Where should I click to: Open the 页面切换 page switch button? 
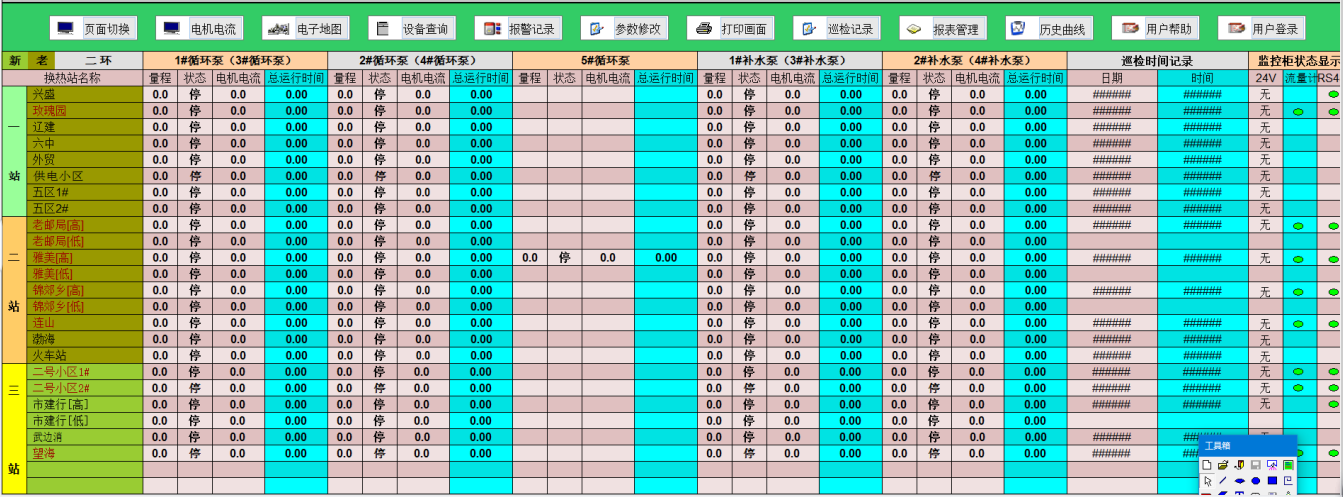click(94, 29)
